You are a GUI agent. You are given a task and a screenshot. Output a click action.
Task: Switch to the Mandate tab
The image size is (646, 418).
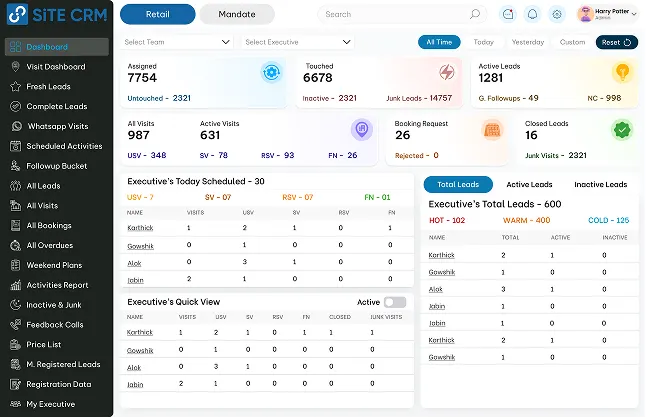(x=237, y=14)
